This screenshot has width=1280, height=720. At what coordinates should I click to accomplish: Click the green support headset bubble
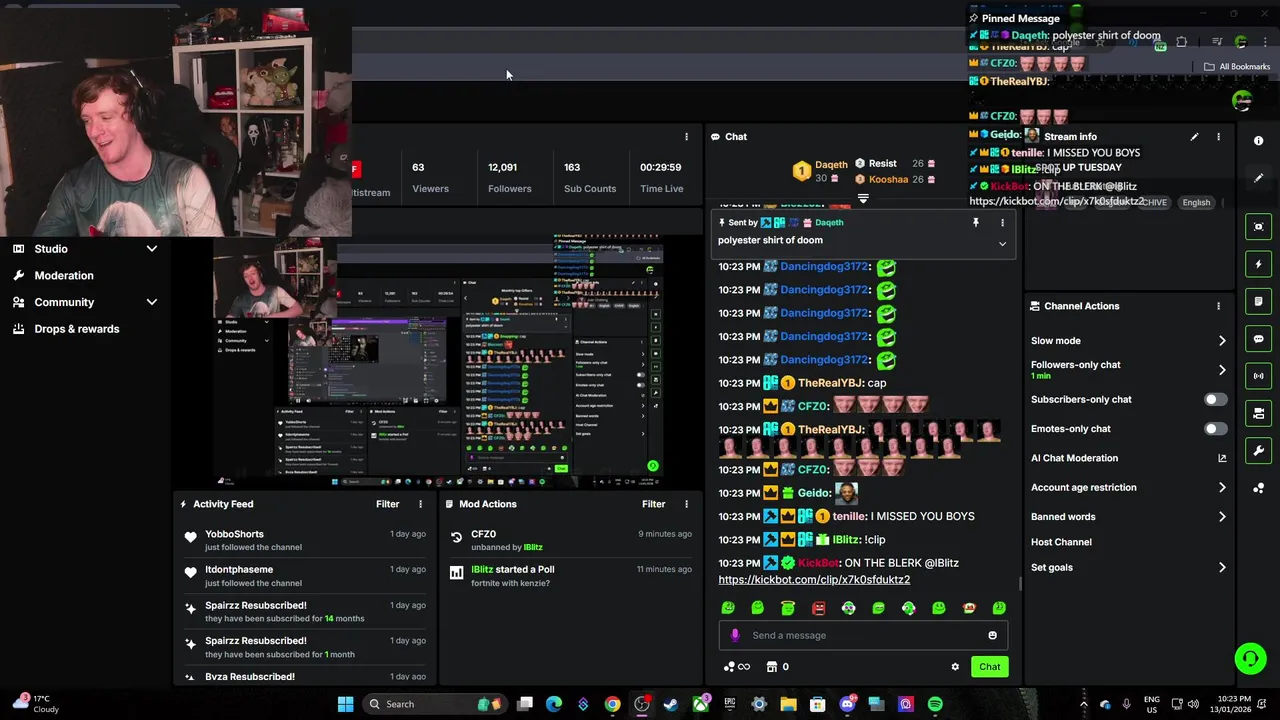(x=1250, y=658)
